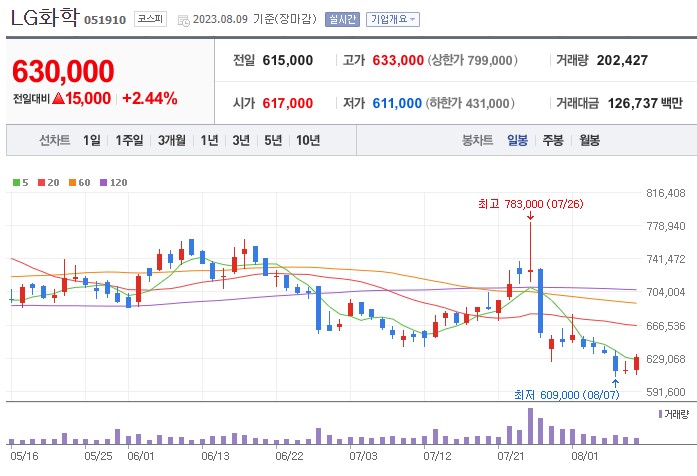This screenshot has height=476, width=697.
Task: Click the 상한가 799,000 text
Action: tap(473, 60)
